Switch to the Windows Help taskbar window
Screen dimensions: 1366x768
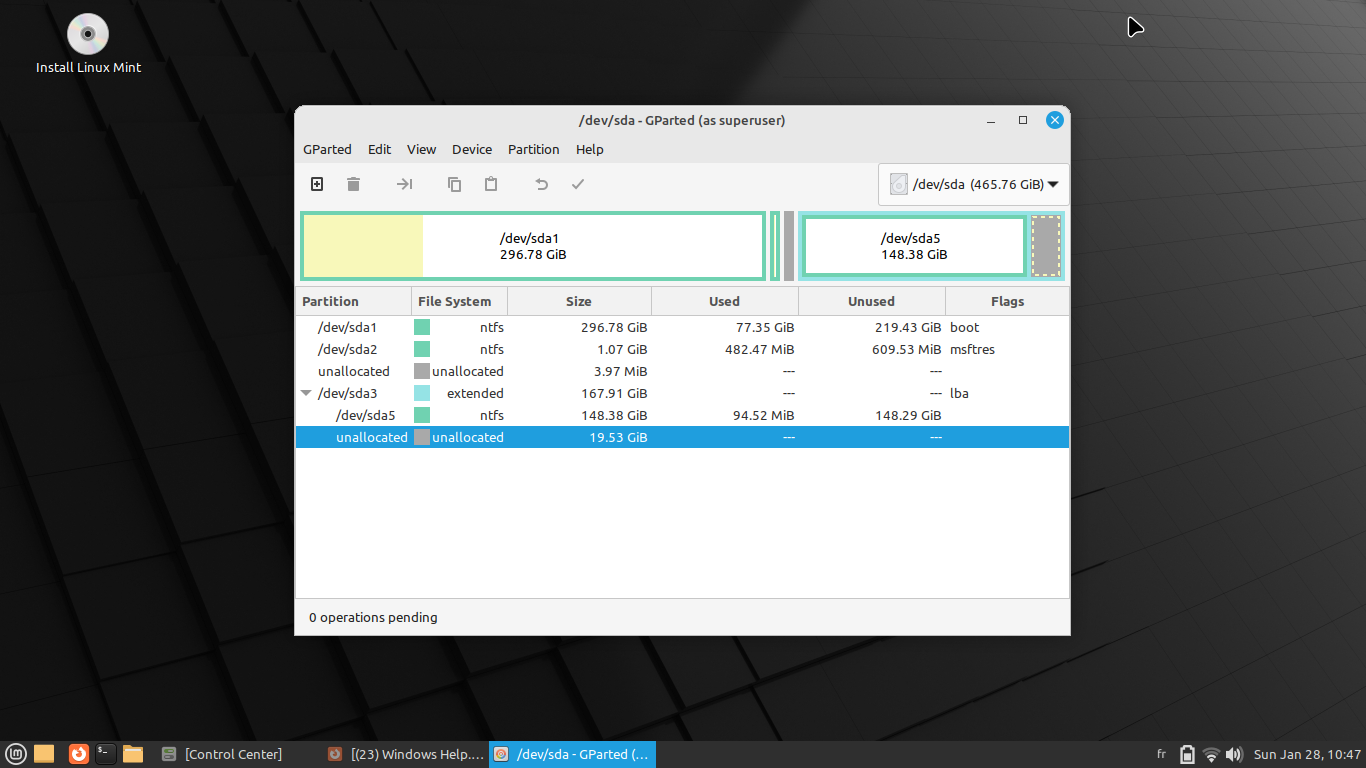coord(405,754)
